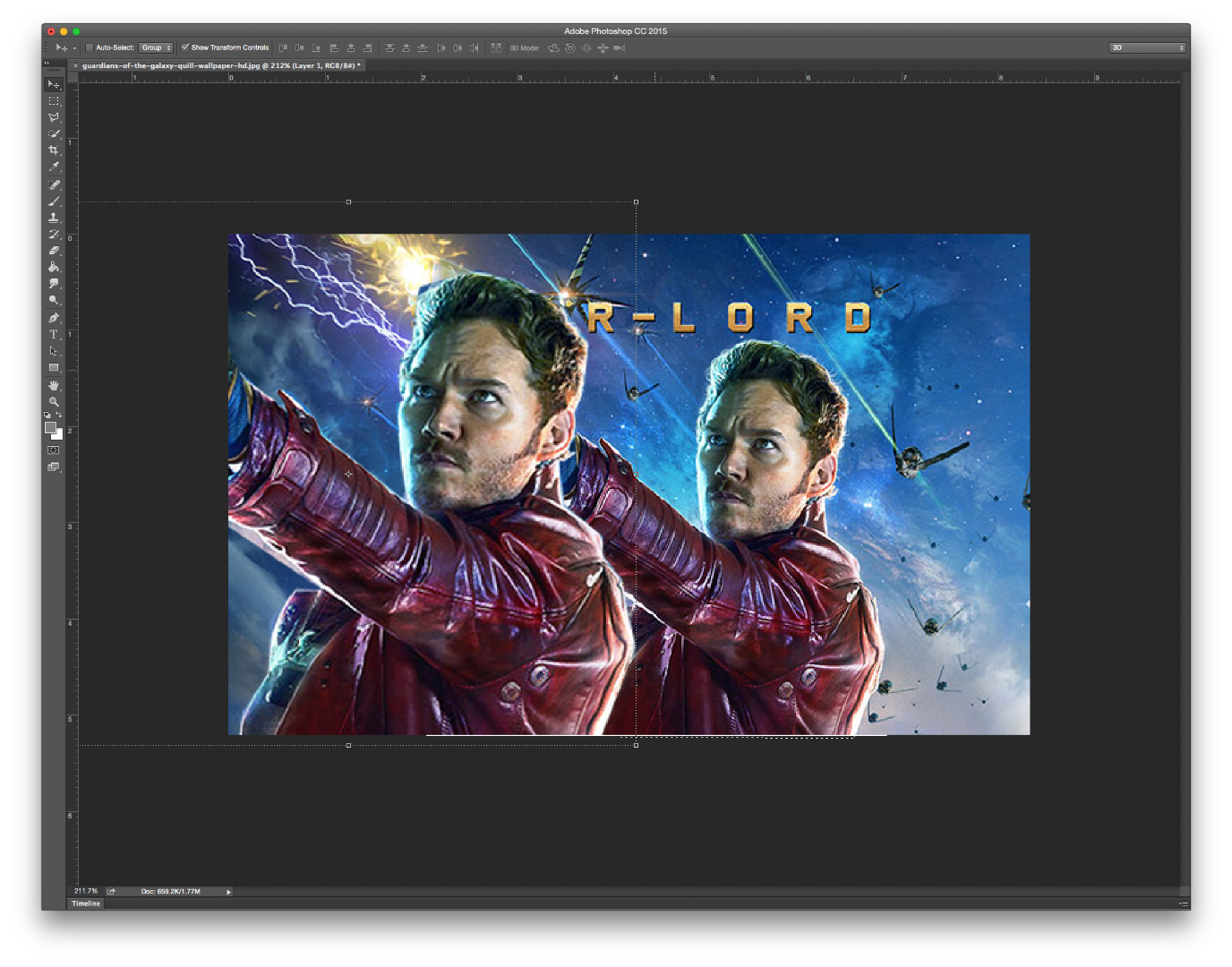Viewport: 1232px width, 967px height.
Task: Click Default Foreground and Background Colors button
Action: pyautogui.click(x=47, y=414)
